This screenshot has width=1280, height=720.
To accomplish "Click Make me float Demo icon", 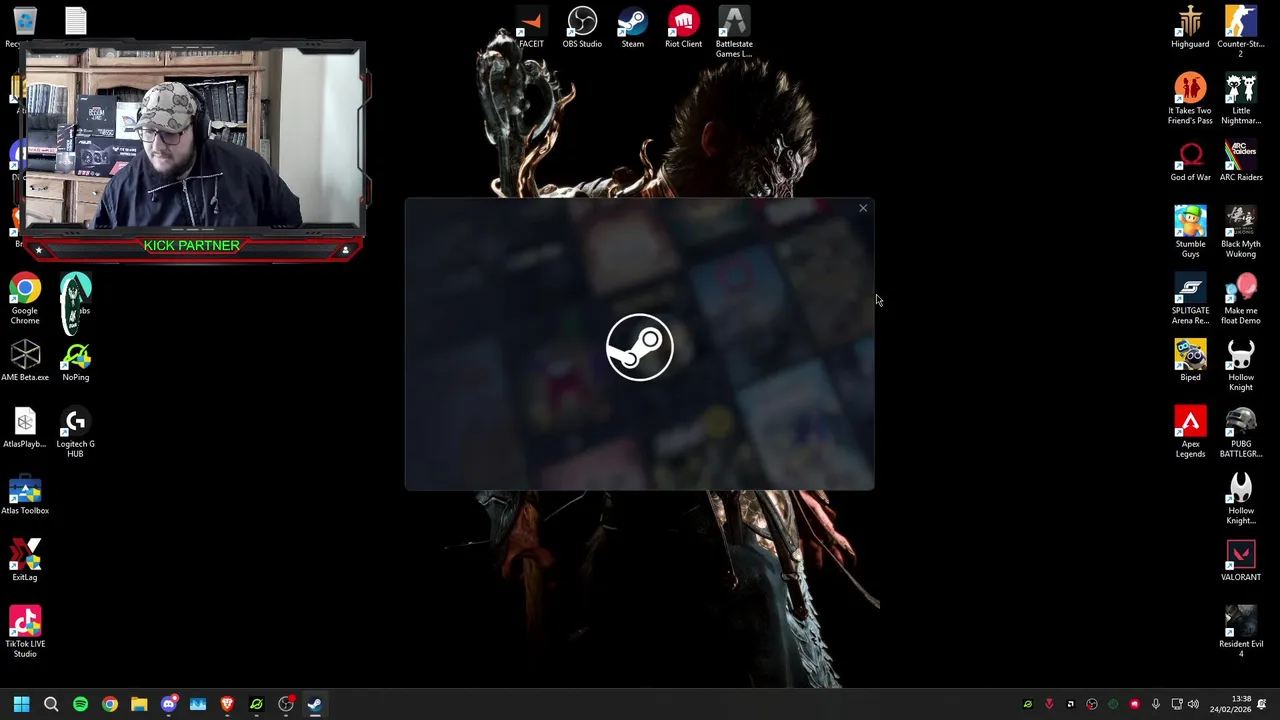I will [x=1241, y=299].
